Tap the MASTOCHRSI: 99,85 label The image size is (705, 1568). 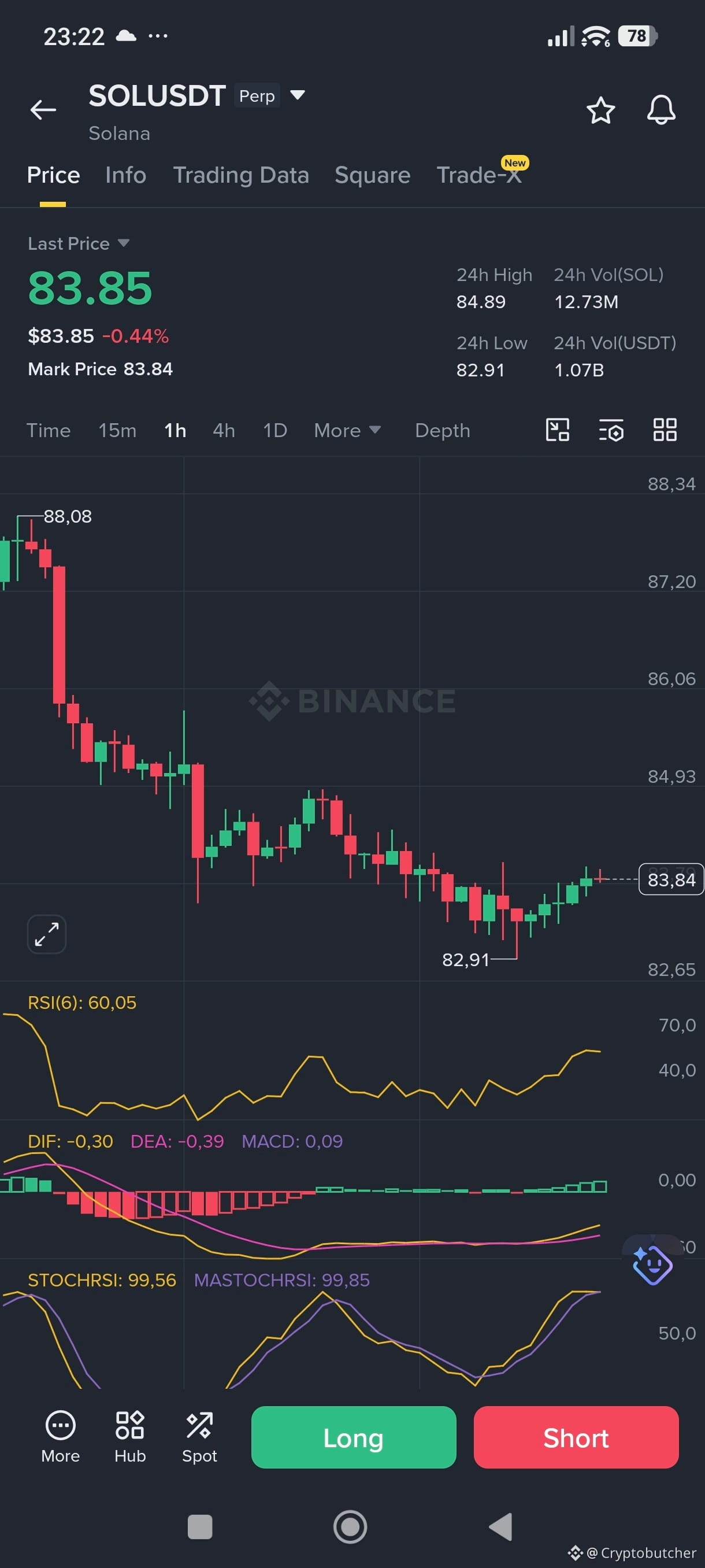click(281, 1280)
